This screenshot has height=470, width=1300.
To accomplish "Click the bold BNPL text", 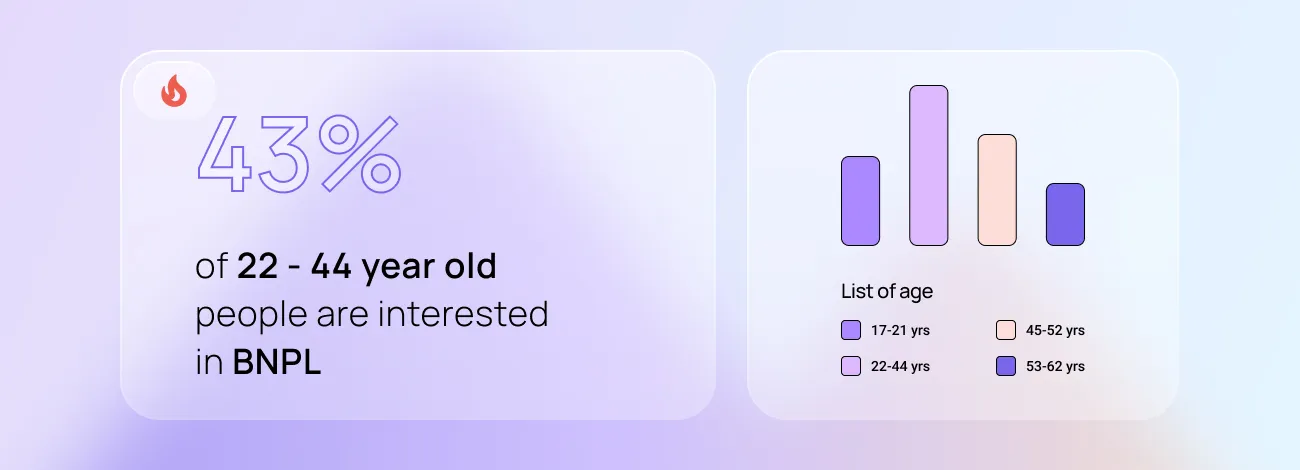I will (277, 362).
